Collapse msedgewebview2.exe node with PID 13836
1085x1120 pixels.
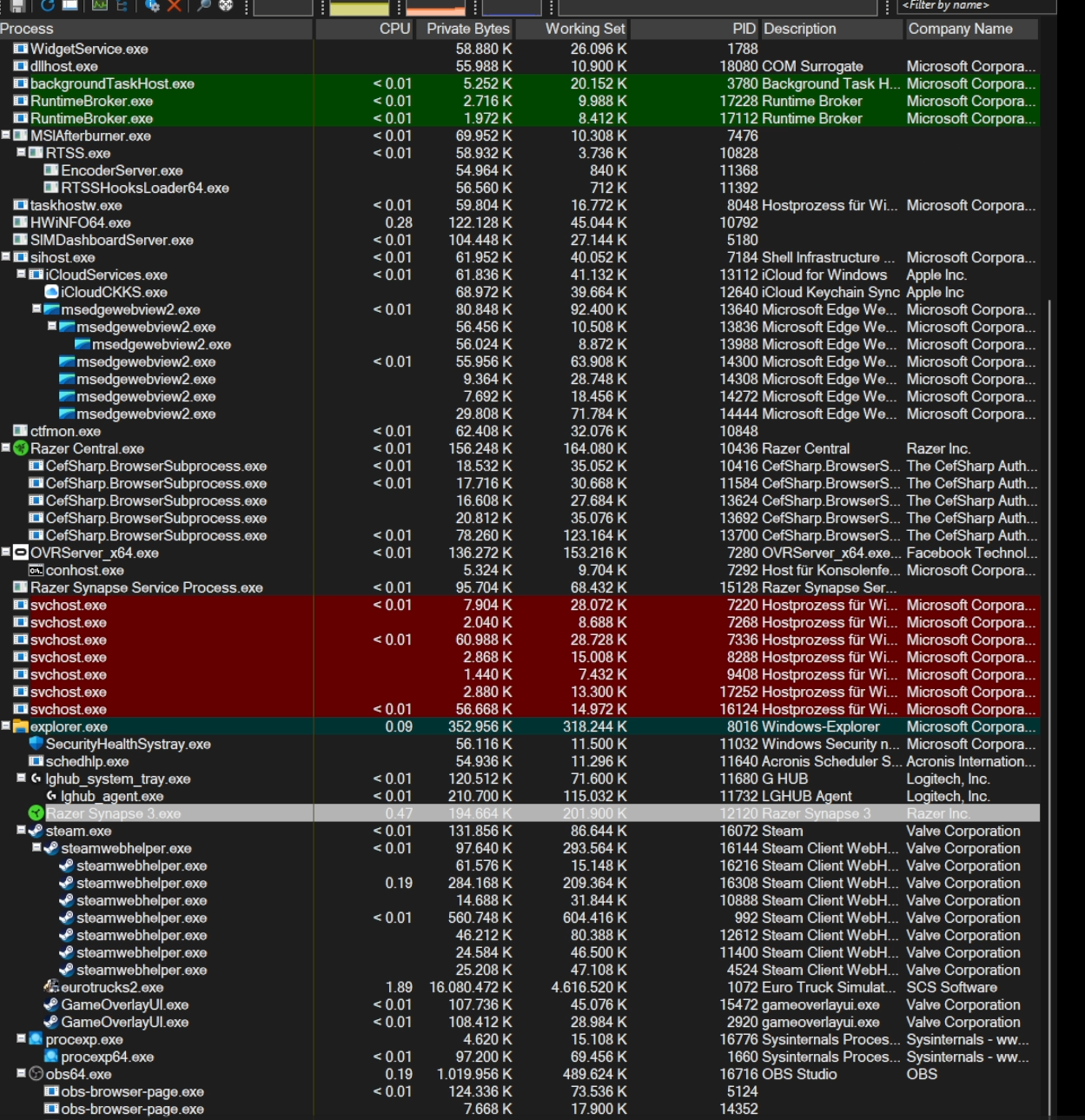51,326
